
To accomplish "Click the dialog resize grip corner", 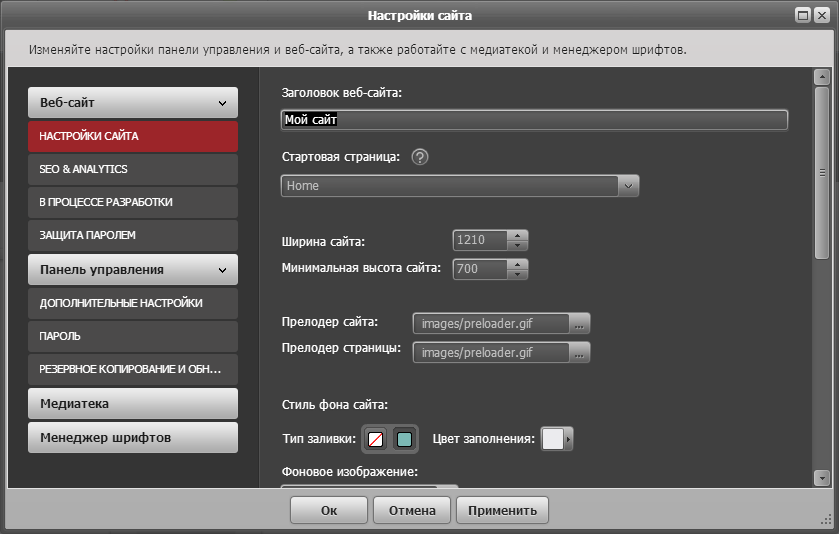I will (x=826, y=520).
